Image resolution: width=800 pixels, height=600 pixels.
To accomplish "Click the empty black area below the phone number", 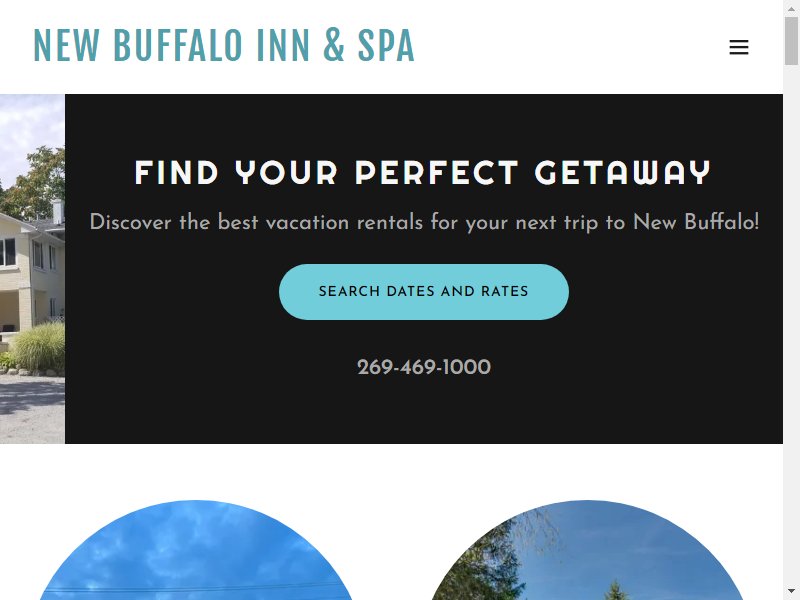I will point(423,411).
